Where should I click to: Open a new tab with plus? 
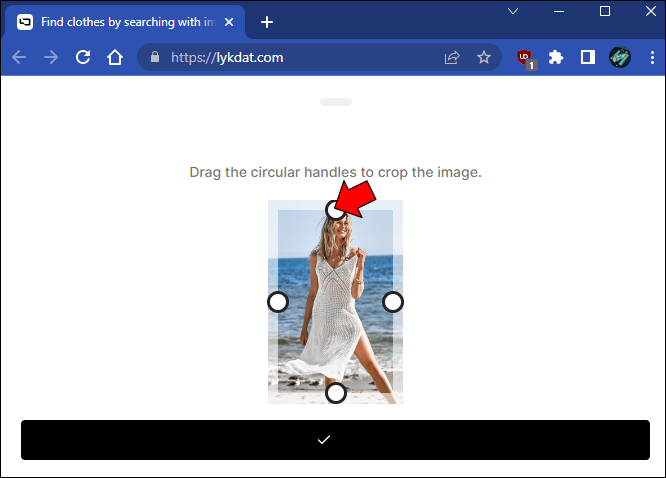(x=267, y=22)
